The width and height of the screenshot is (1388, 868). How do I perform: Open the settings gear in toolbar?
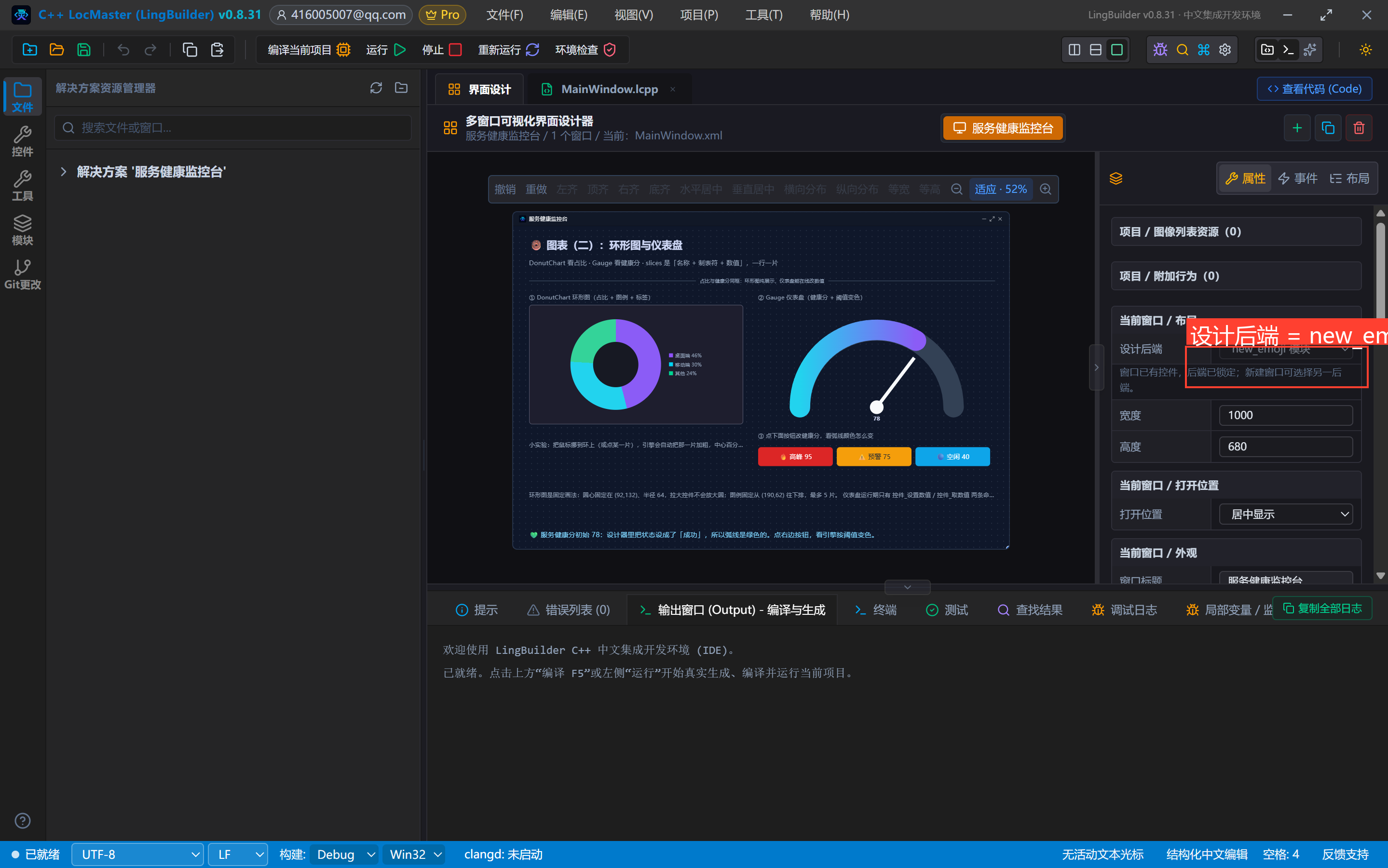pyautogui.click(x=1225, y=50)
